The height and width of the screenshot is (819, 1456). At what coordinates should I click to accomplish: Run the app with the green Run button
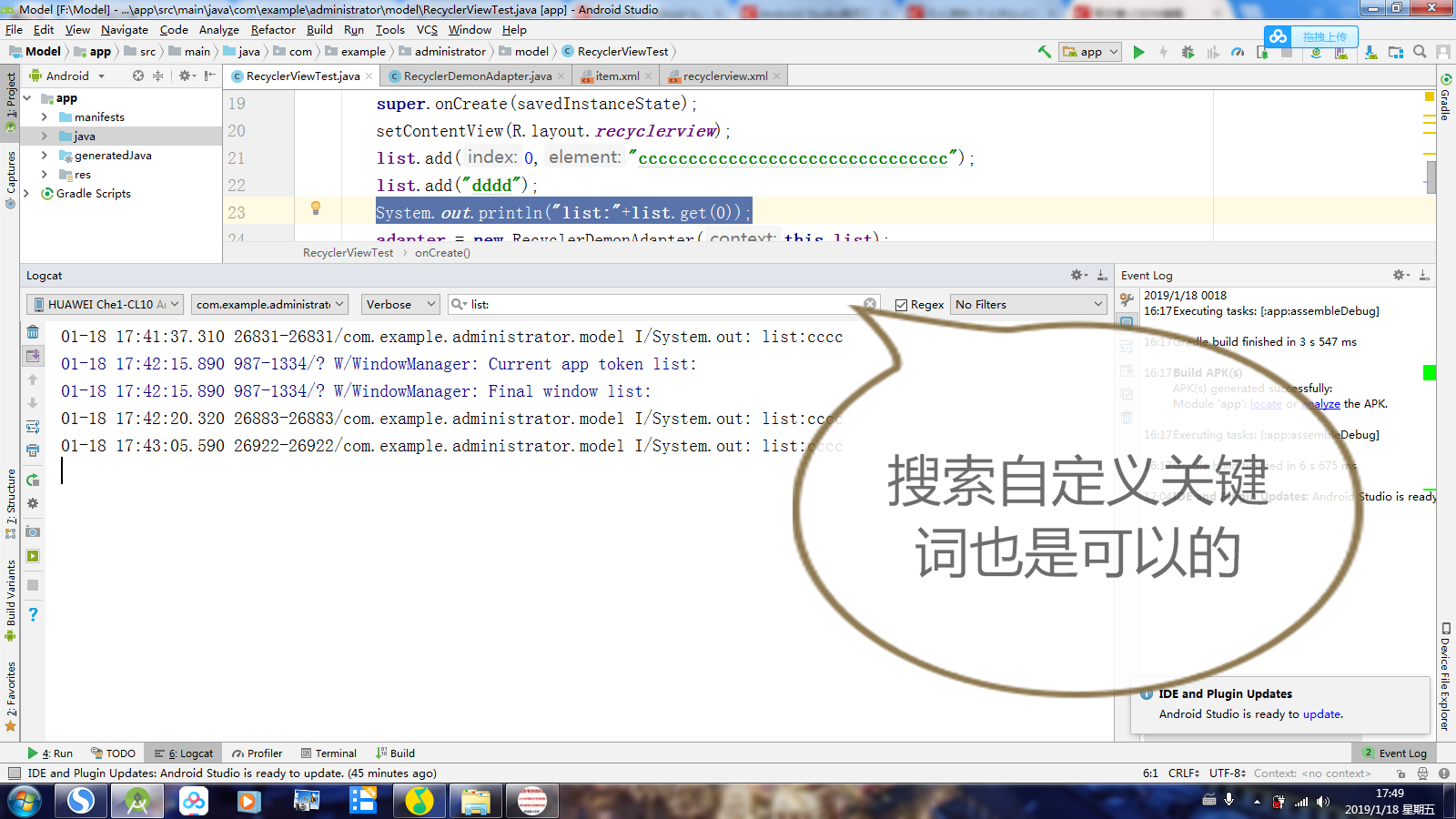(1139, 52)
